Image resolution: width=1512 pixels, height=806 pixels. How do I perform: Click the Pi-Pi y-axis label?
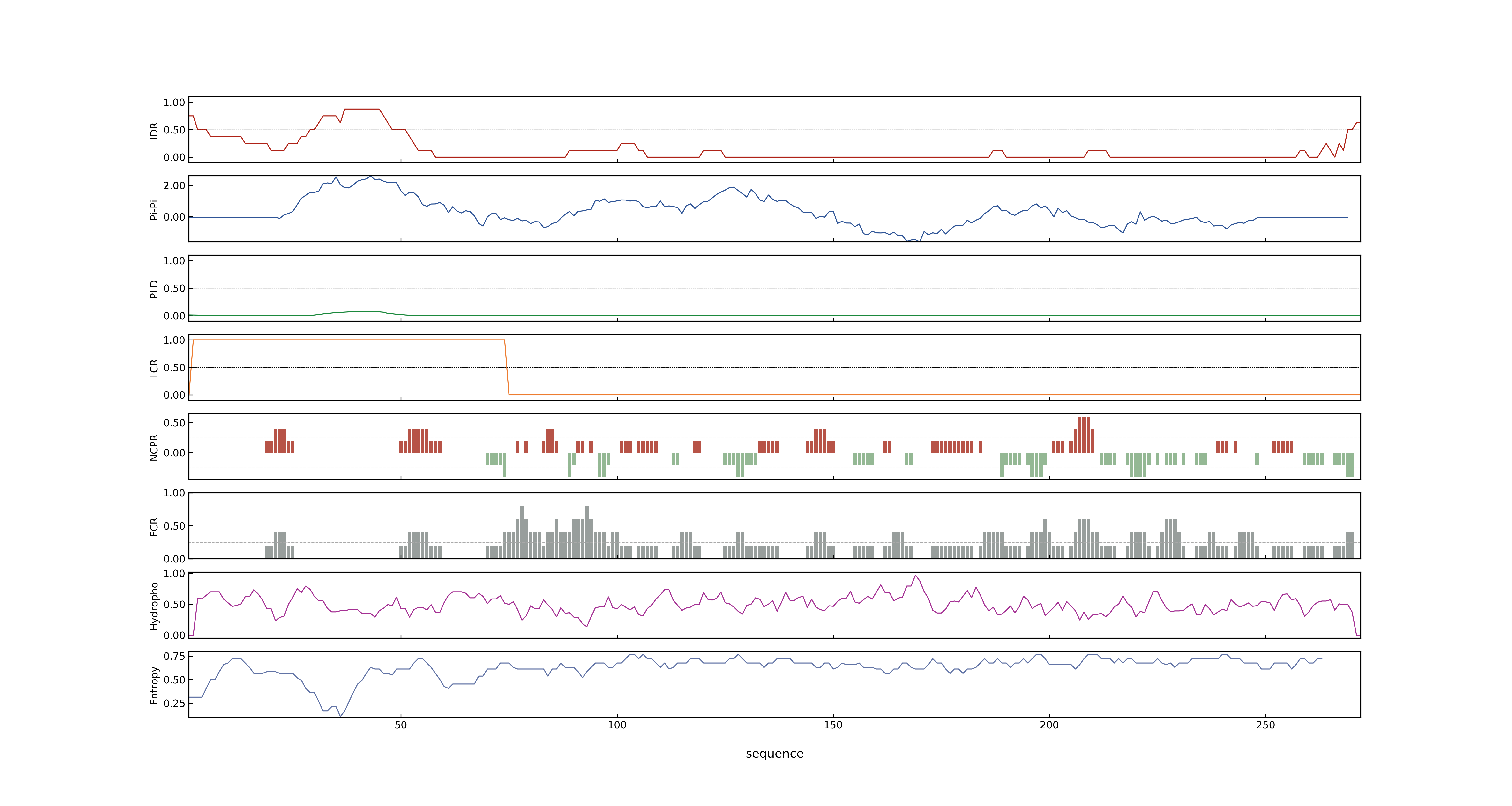[154, 209]
